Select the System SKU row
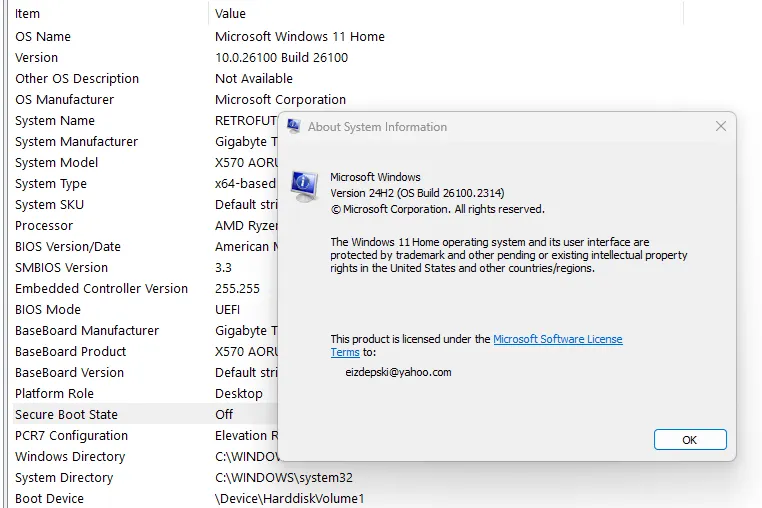Screen dimensions: 762x508 coord(145,204)
